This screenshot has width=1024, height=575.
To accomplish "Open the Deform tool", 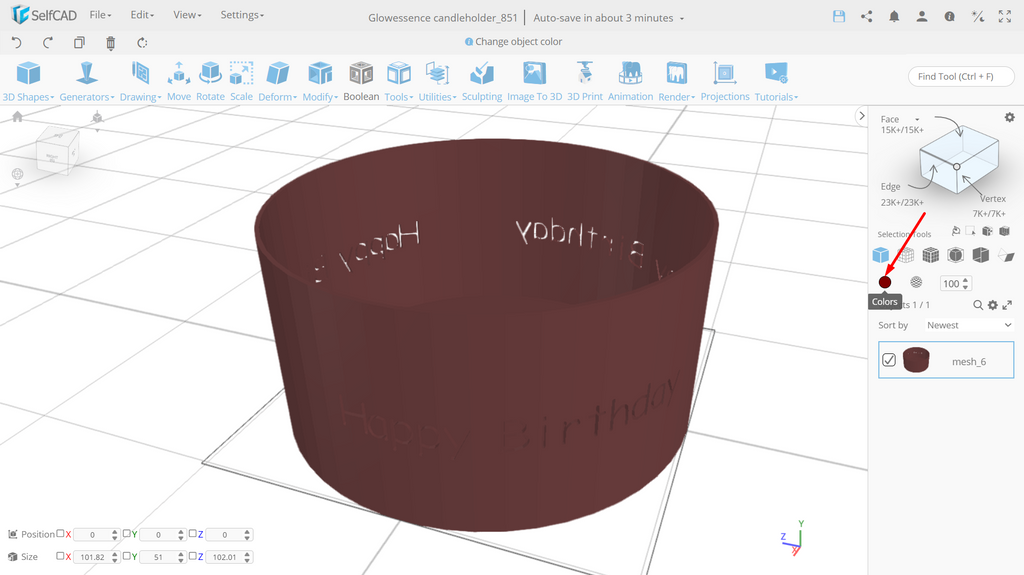I will pos(278,82).
